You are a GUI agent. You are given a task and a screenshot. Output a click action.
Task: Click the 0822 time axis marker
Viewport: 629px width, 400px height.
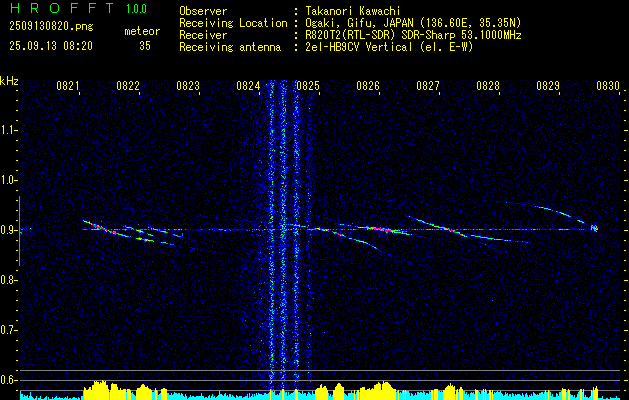[128, 85]
